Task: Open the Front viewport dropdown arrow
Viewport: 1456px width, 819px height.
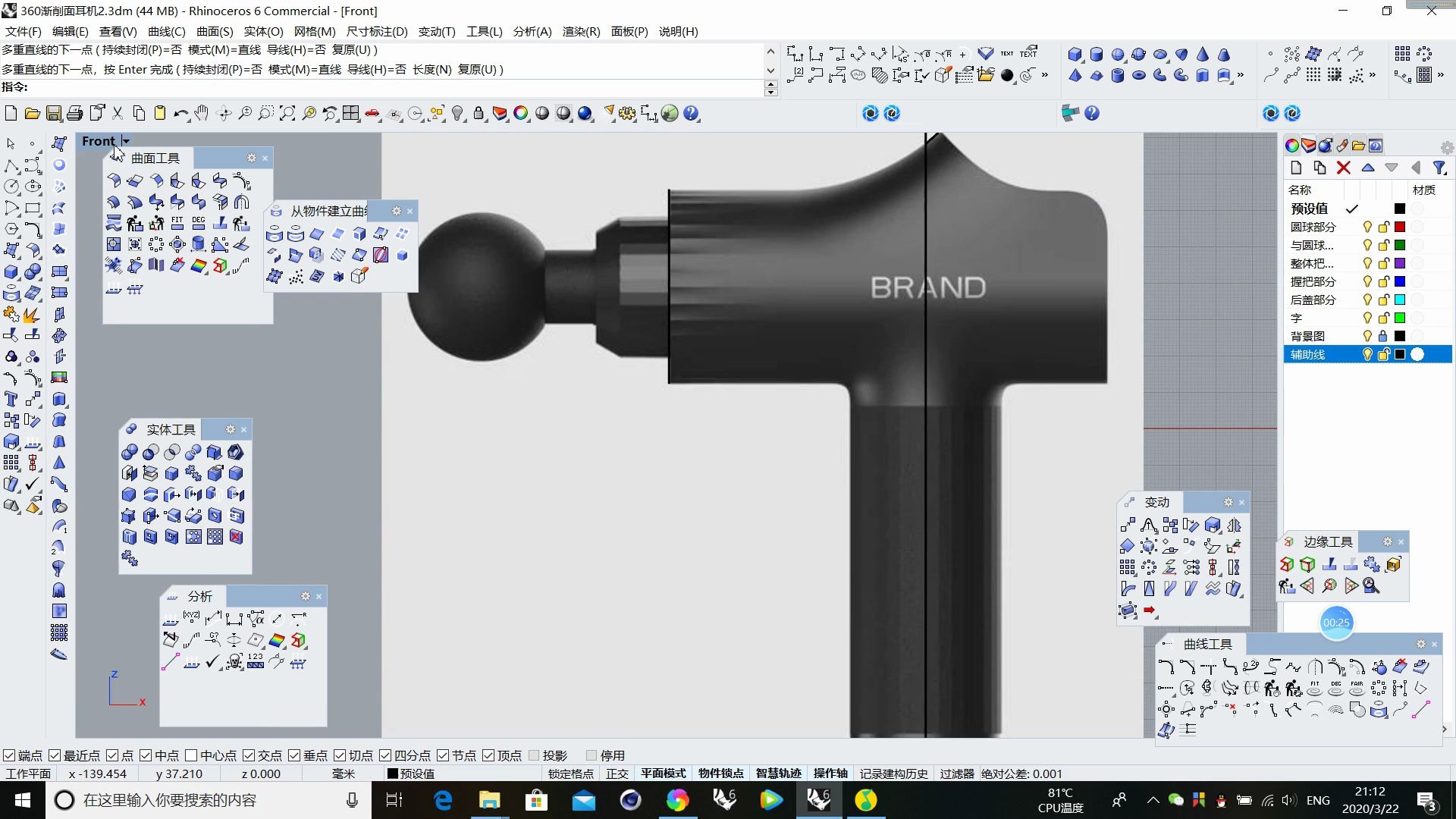Action: tap(126, 141)
